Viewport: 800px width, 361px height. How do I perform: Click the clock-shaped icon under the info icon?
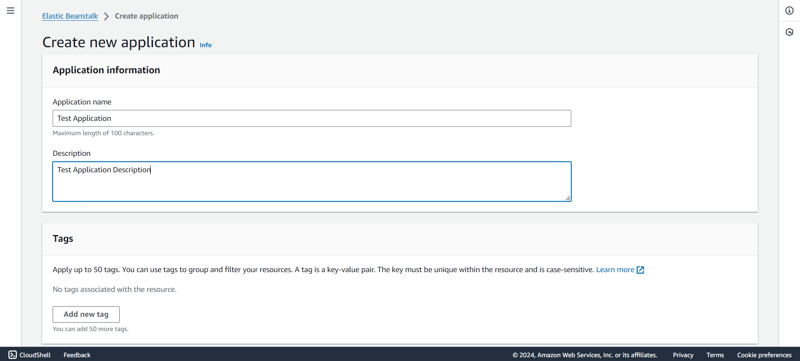[789, 32]
